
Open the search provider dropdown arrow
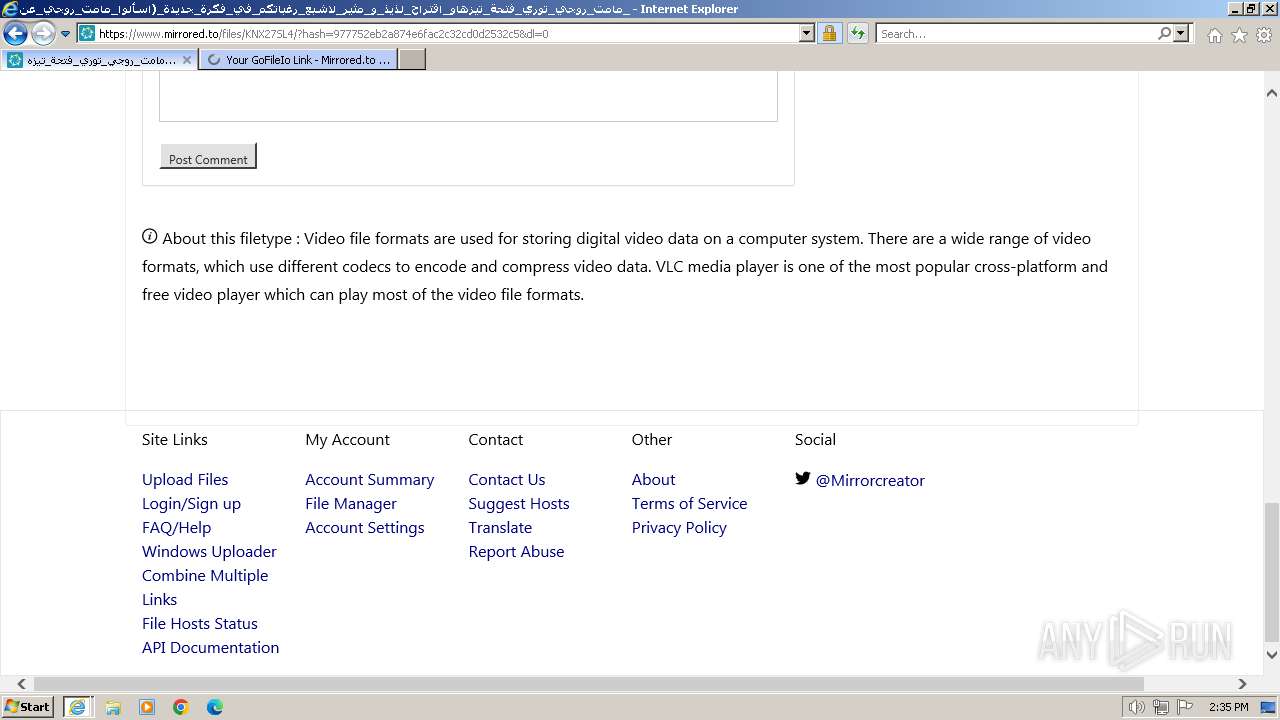coord(1181,34)
